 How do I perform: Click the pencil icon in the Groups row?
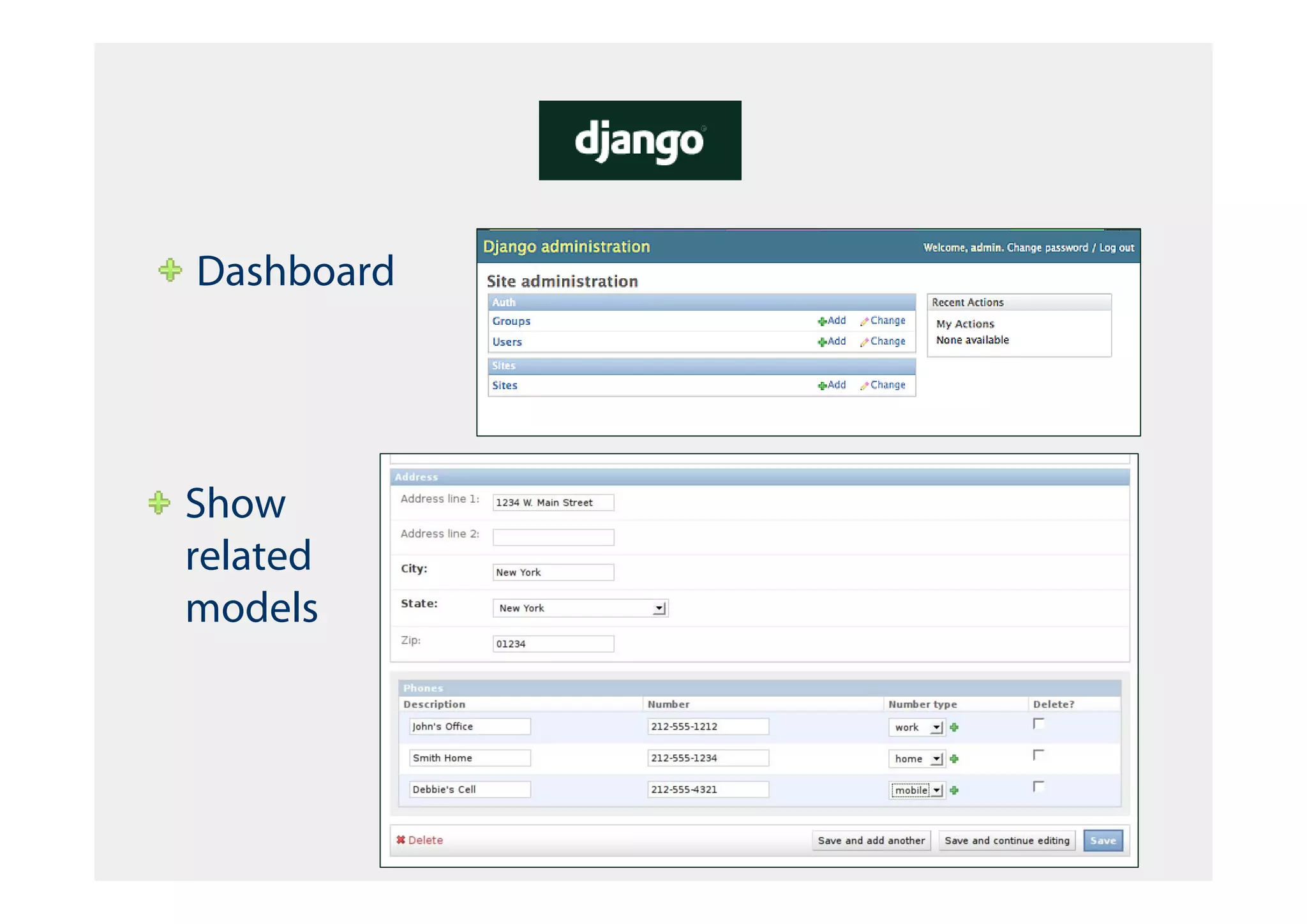(x=864, y=322)
